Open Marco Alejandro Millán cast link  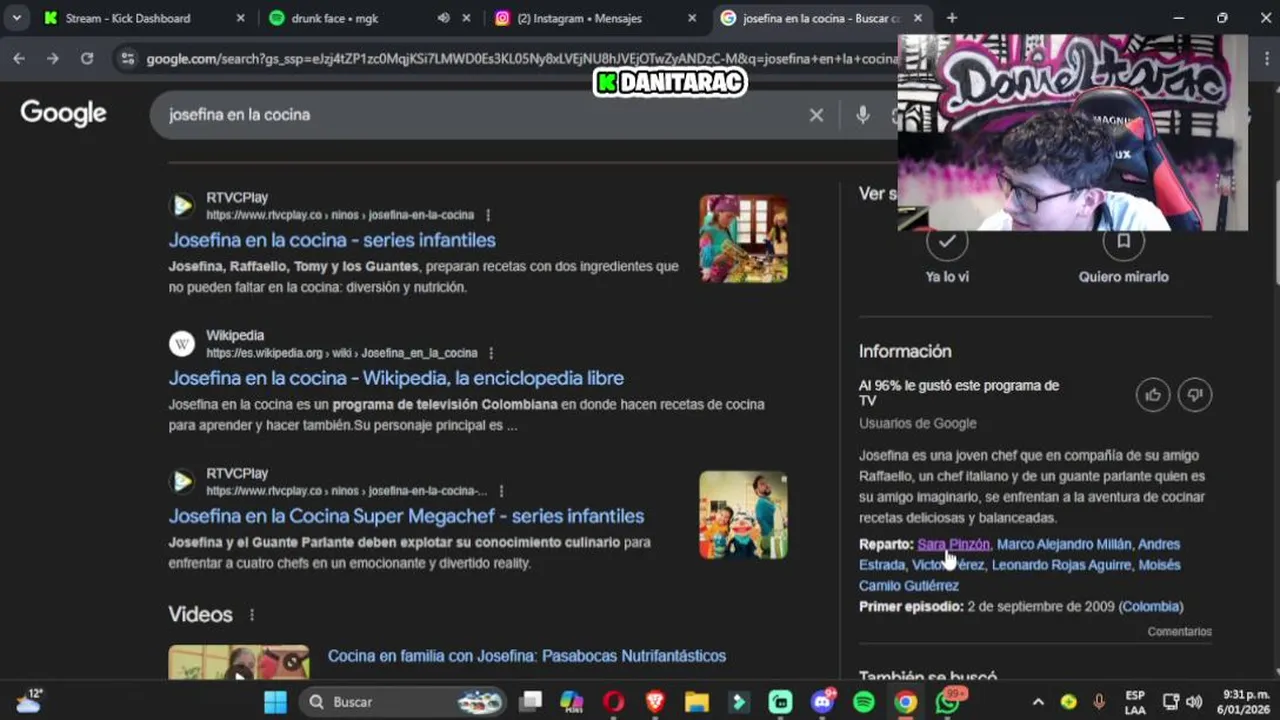1064,544
